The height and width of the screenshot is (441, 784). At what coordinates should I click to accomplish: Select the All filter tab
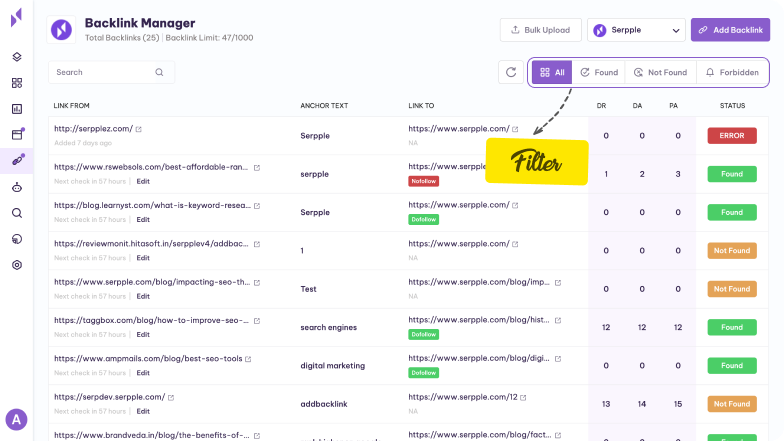click(x=552, y=72)
